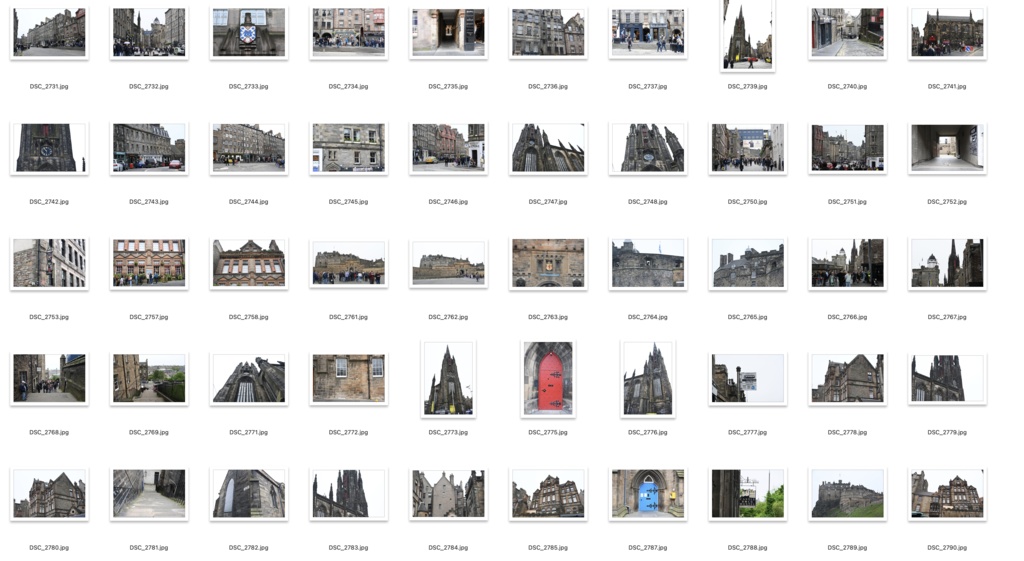Select the tunnel passage thumbnail DSC_2752.jpg
Screen dimensions: 1024x561
[947, 148]
